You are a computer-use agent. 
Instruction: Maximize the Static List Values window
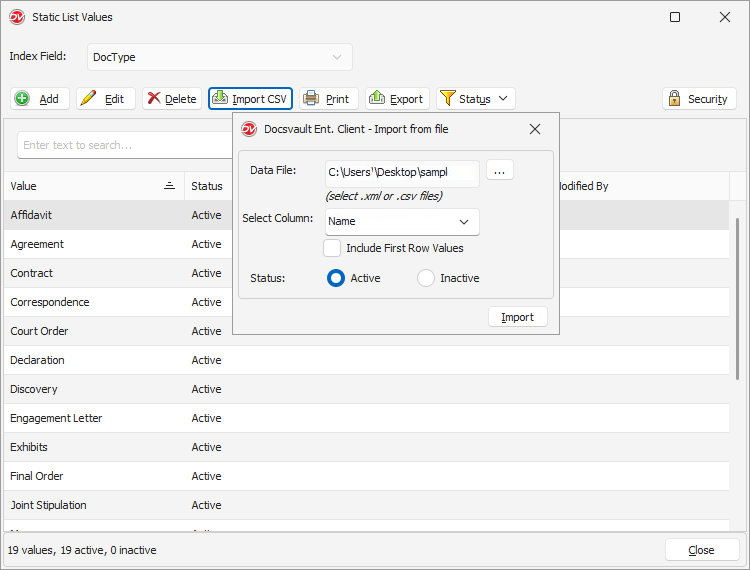point(675,17)
